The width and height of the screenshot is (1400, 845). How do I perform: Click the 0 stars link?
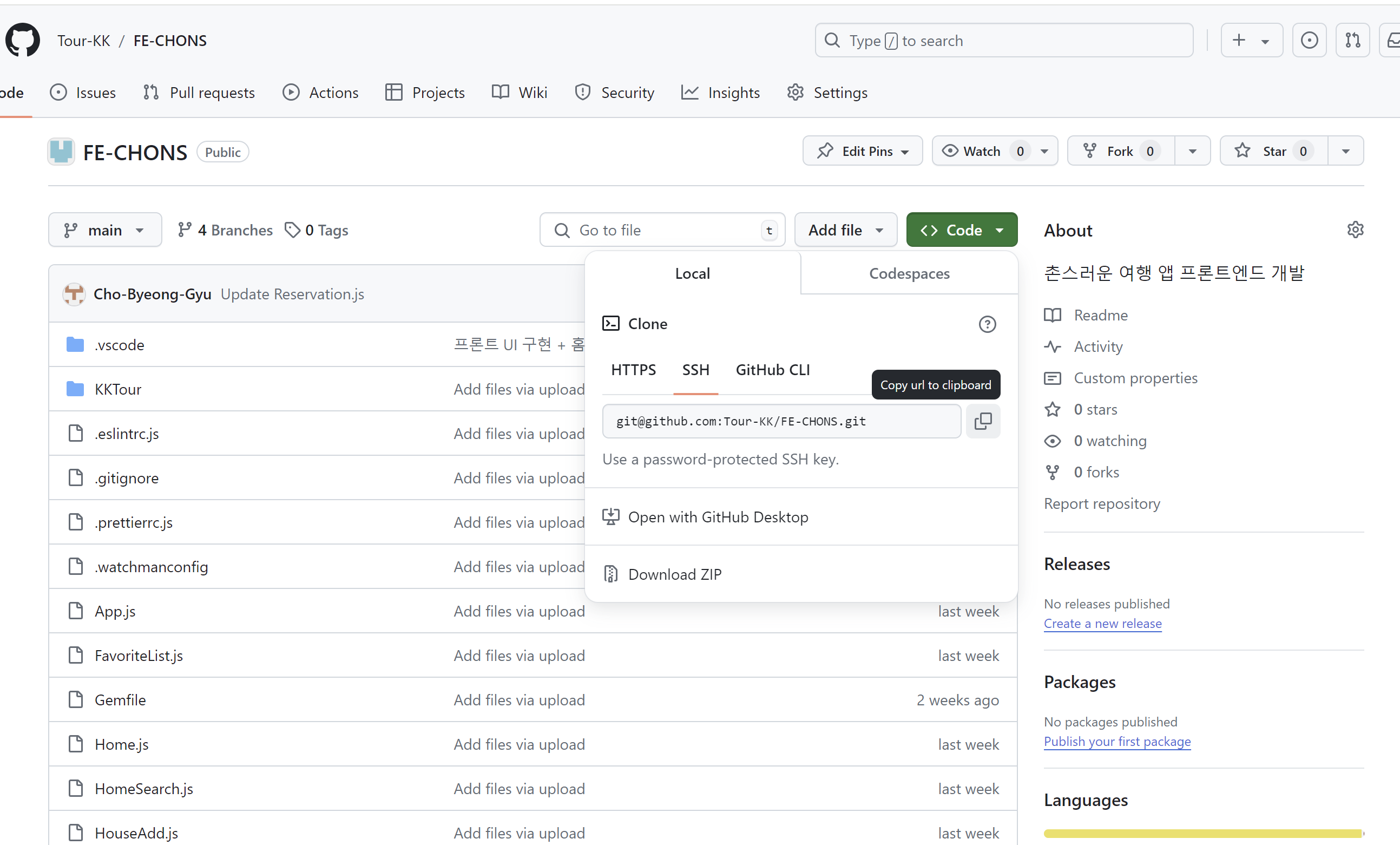[1081, 409]
